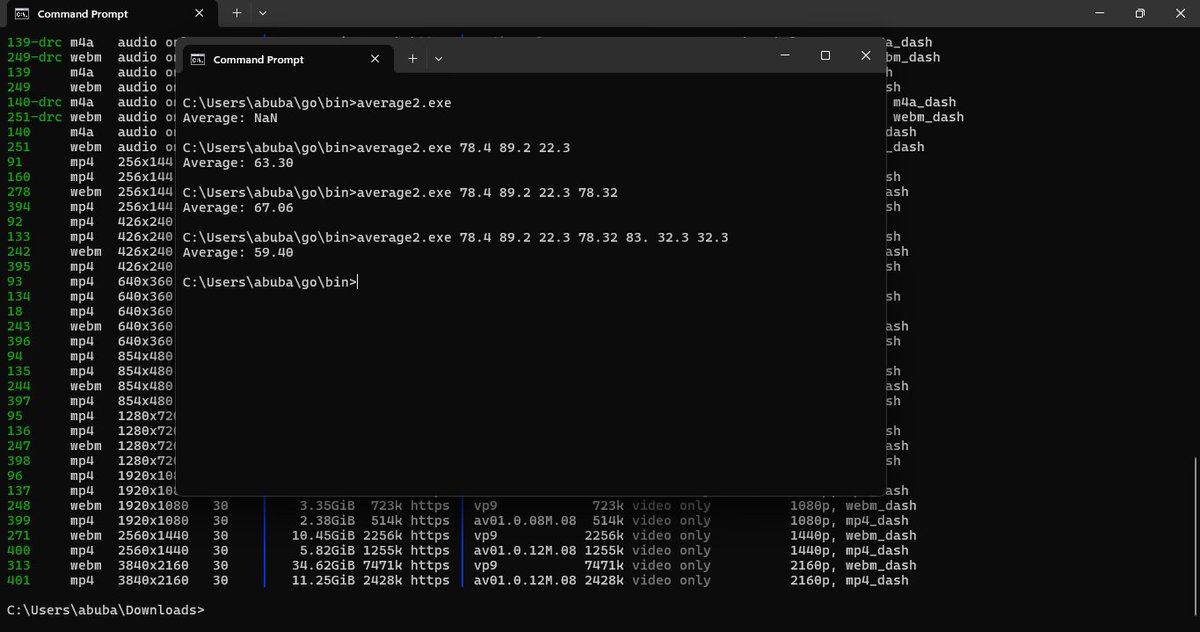Close the background terminal window

1180,14
